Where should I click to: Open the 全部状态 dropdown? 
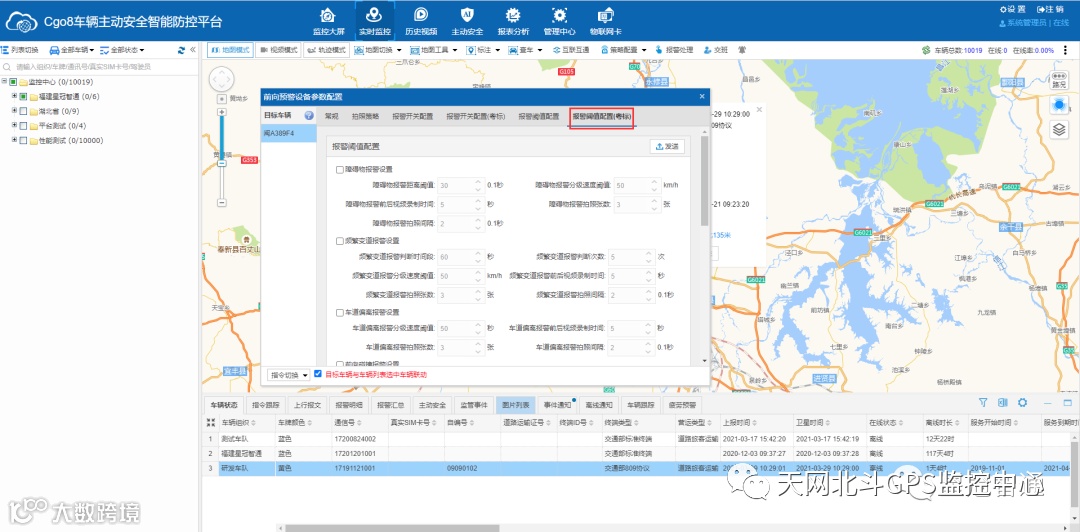pyautogui.click(x=122, y=50)
